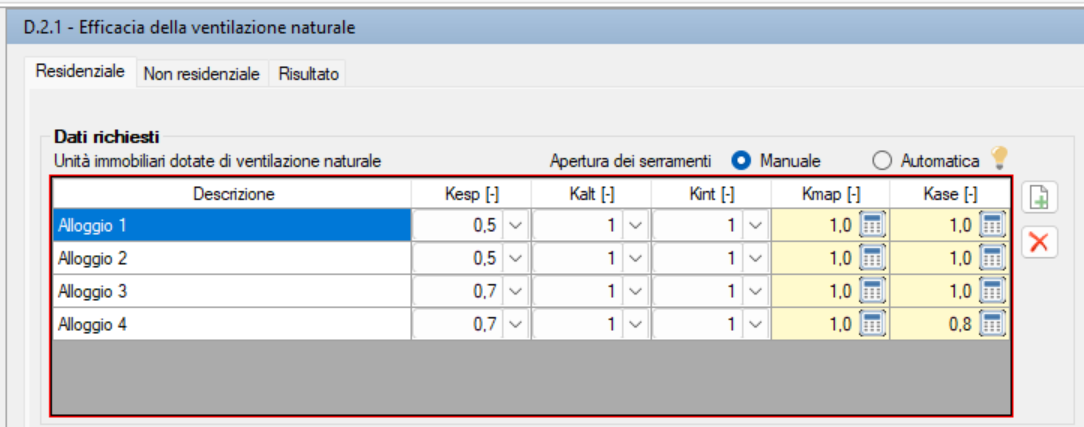Switch to the Non residenziale tab
This screenshot has width=1084, height=427.
click(202, 74)
